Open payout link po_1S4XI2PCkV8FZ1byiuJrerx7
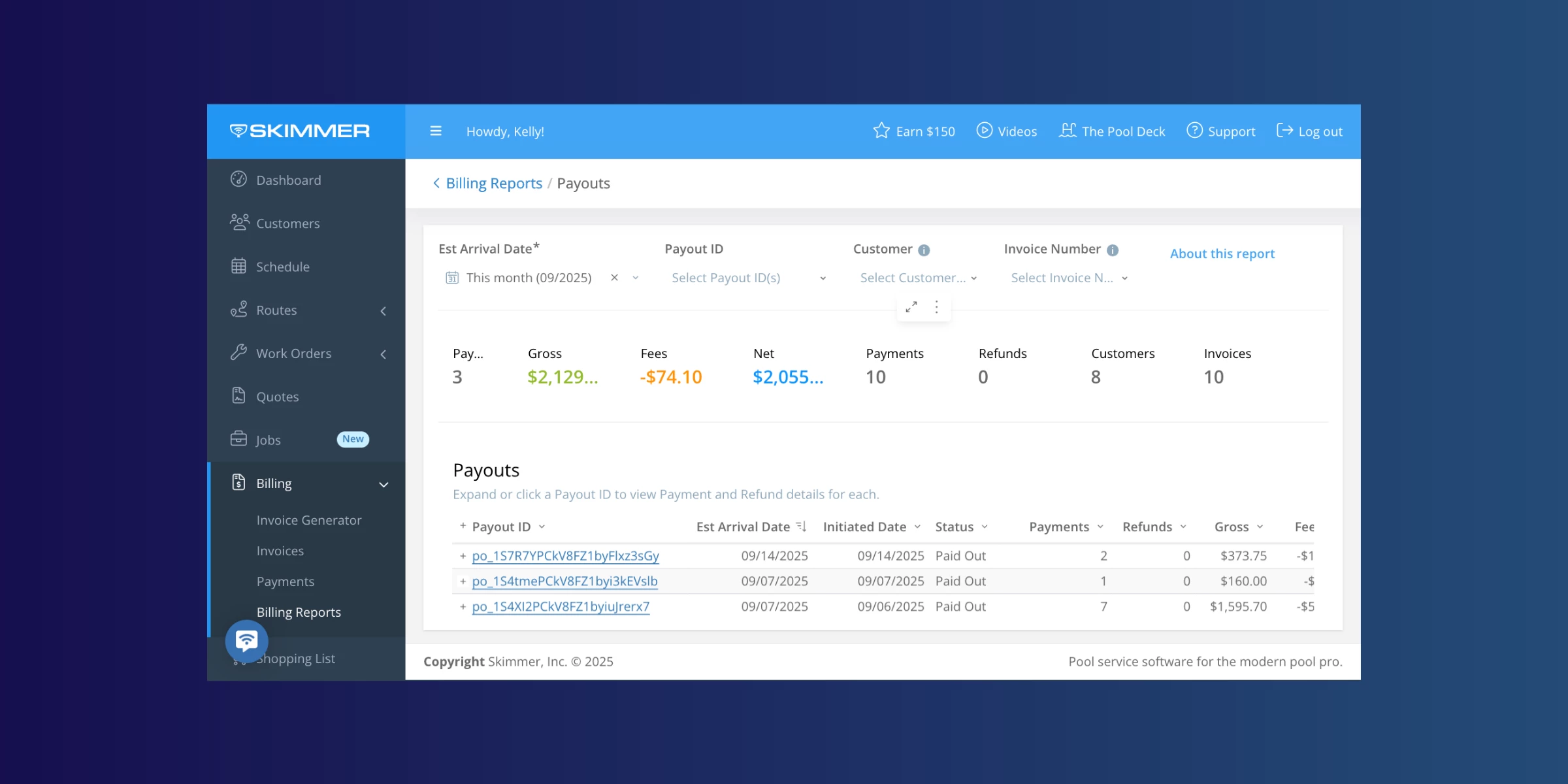The image size is (1568, 784). coord(561,607)
